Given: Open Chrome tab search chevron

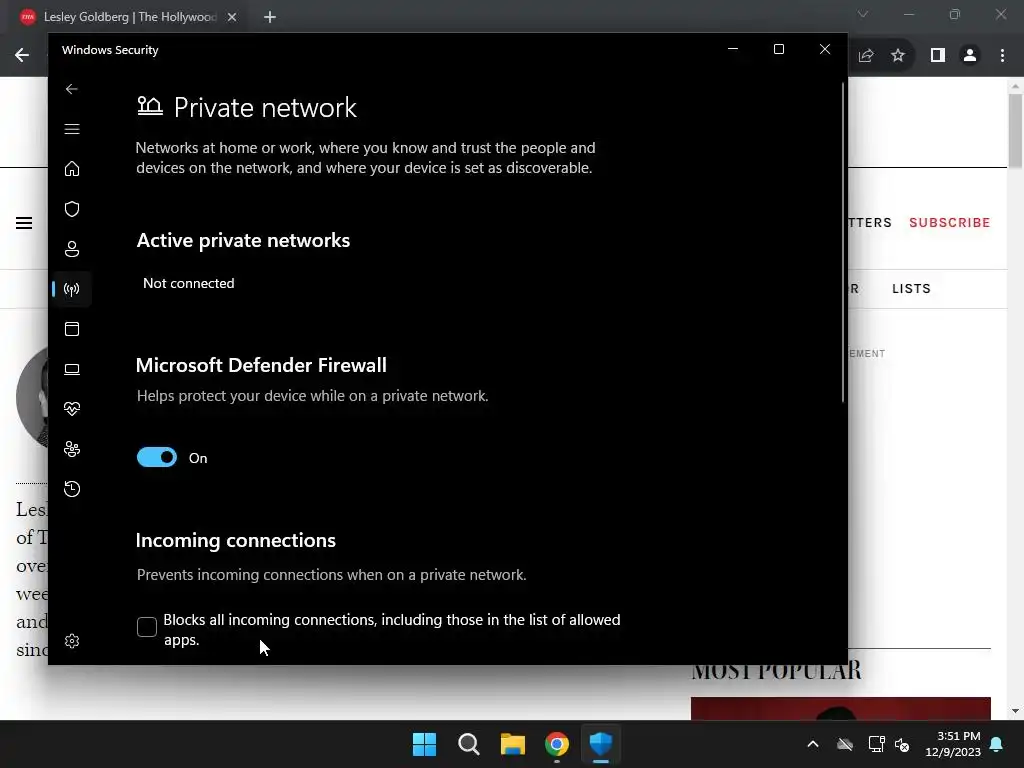Looking at the screenshot, I should [x=863, y=14].
